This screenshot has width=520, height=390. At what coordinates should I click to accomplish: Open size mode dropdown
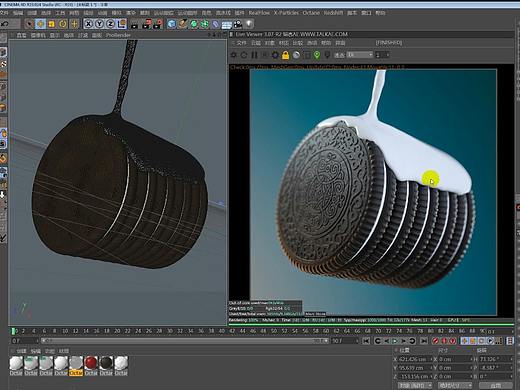click(455, 385)
